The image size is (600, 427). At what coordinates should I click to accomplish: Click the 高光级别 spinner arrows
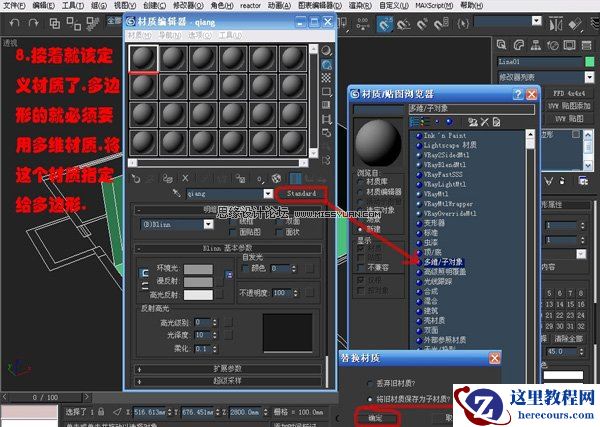(215, 322)
